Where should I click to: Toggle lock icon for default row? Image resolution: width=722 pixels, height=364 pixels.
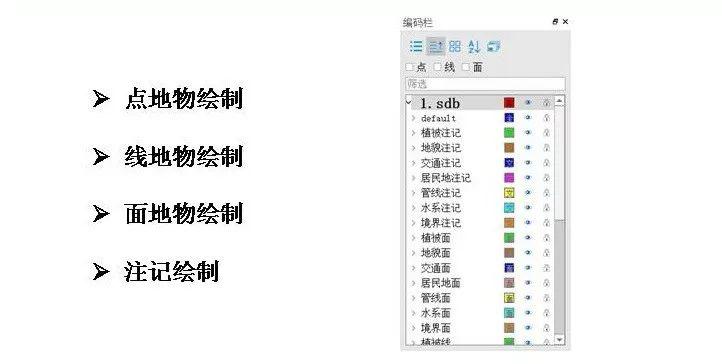pos(547,118)
